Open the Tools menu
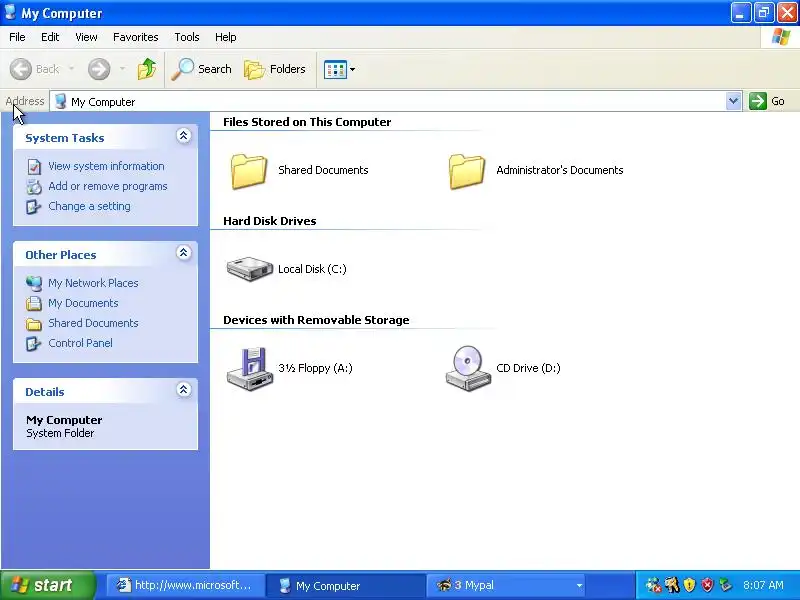This screenshot has width=800, height=600. (x=187, y=37)
